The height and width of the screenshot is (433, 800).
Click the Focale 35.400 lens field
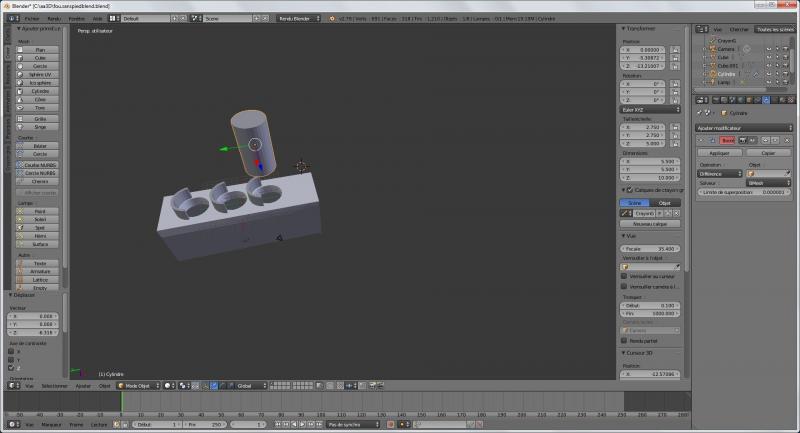(x=650, y=248)
